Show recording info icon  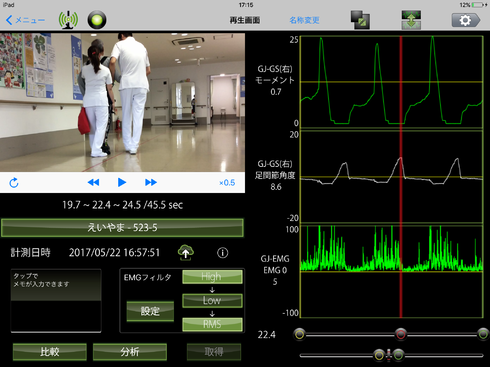tap(223, 253)
